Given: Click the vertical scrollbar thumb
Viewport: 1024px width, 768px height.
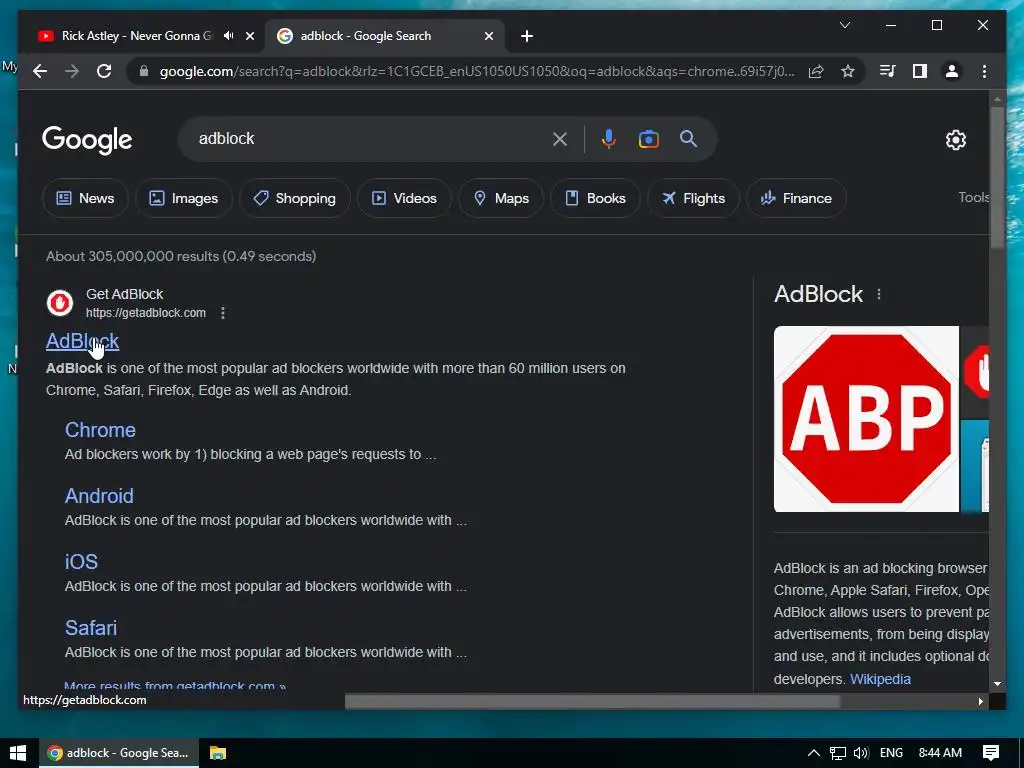Looking at the screenshot, I should 997,176.
